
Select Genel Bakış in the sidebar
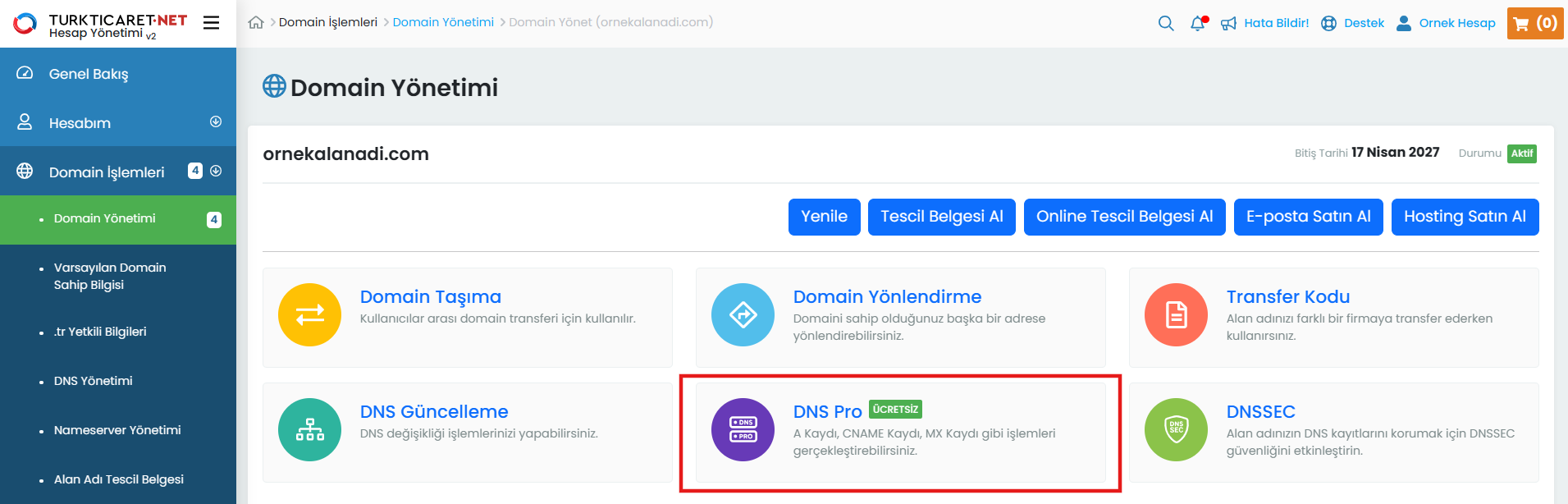(x=89, y=74)
